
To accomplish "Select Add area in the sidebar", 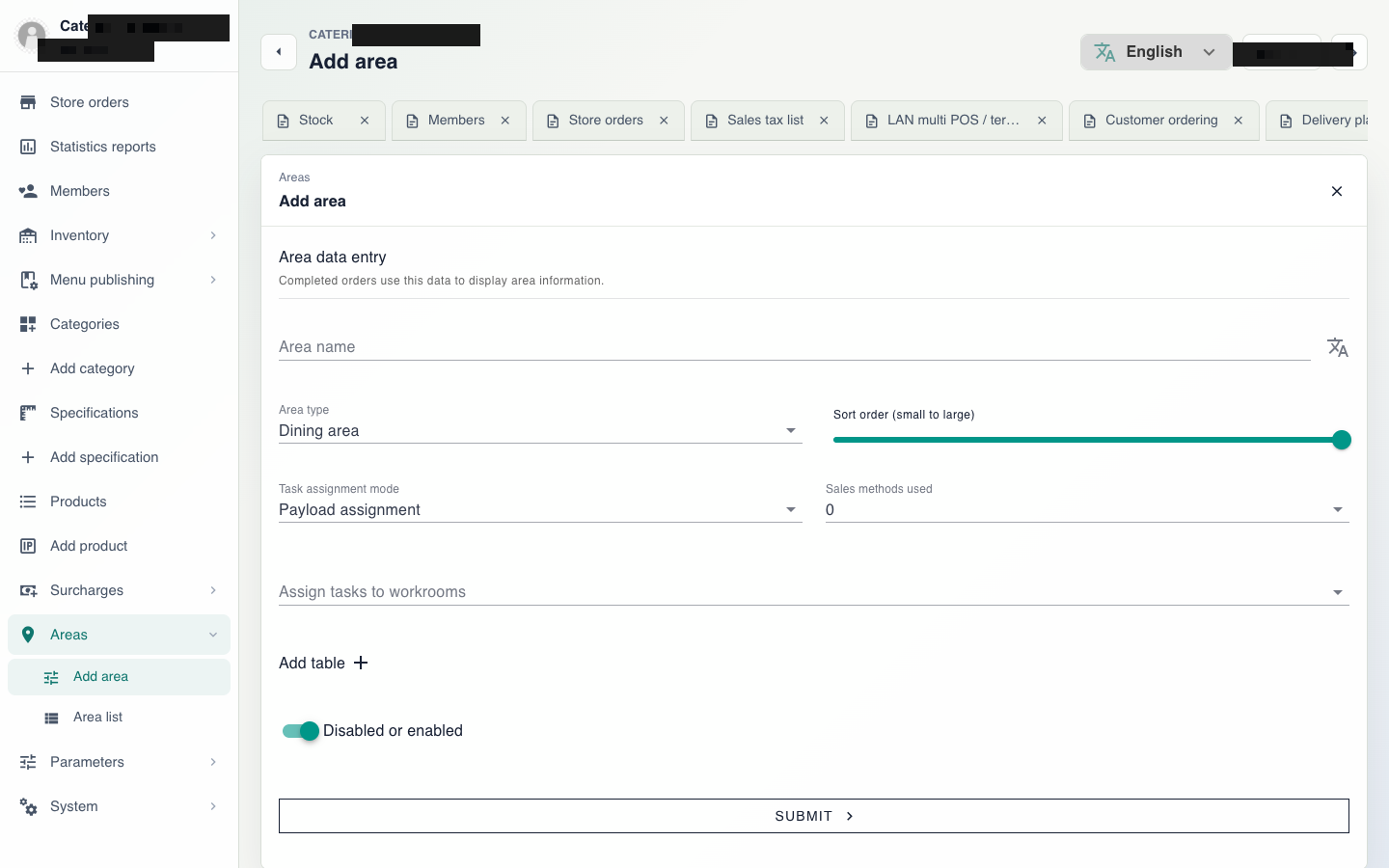I will click(119, 677).
